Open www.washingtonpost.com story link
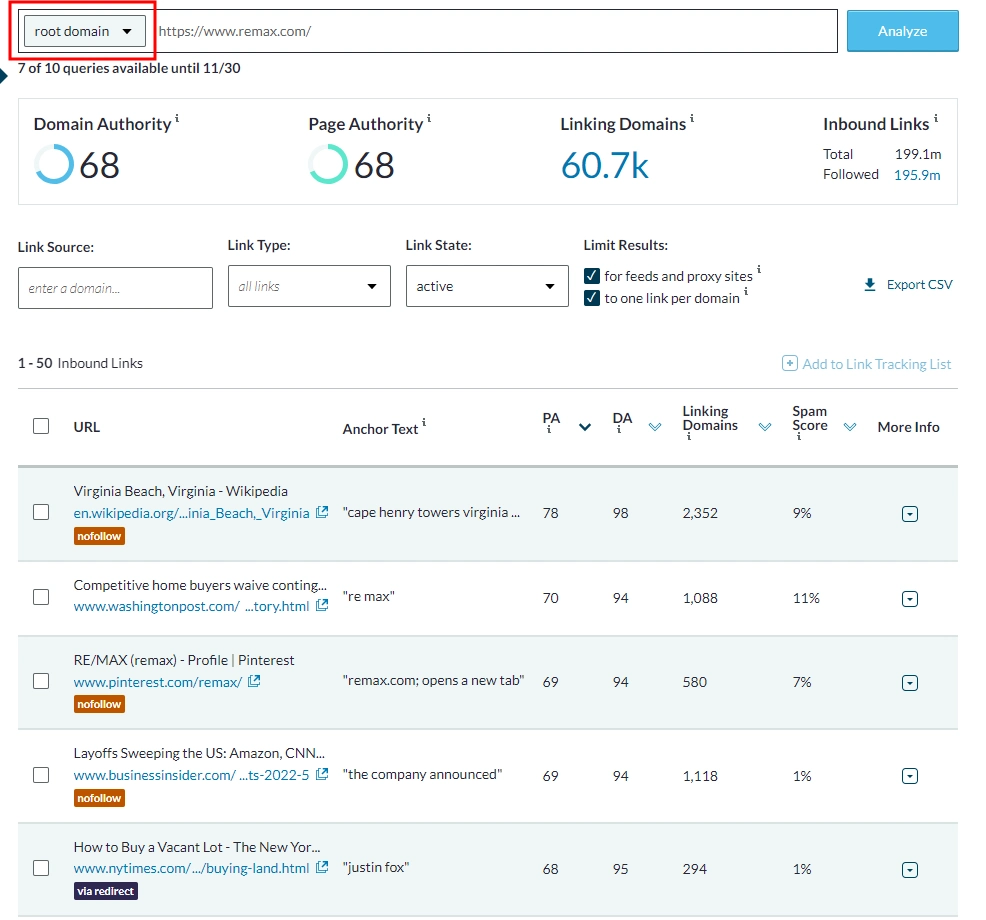The width and height of the screenshot is (986, 920). pos(191,606)
